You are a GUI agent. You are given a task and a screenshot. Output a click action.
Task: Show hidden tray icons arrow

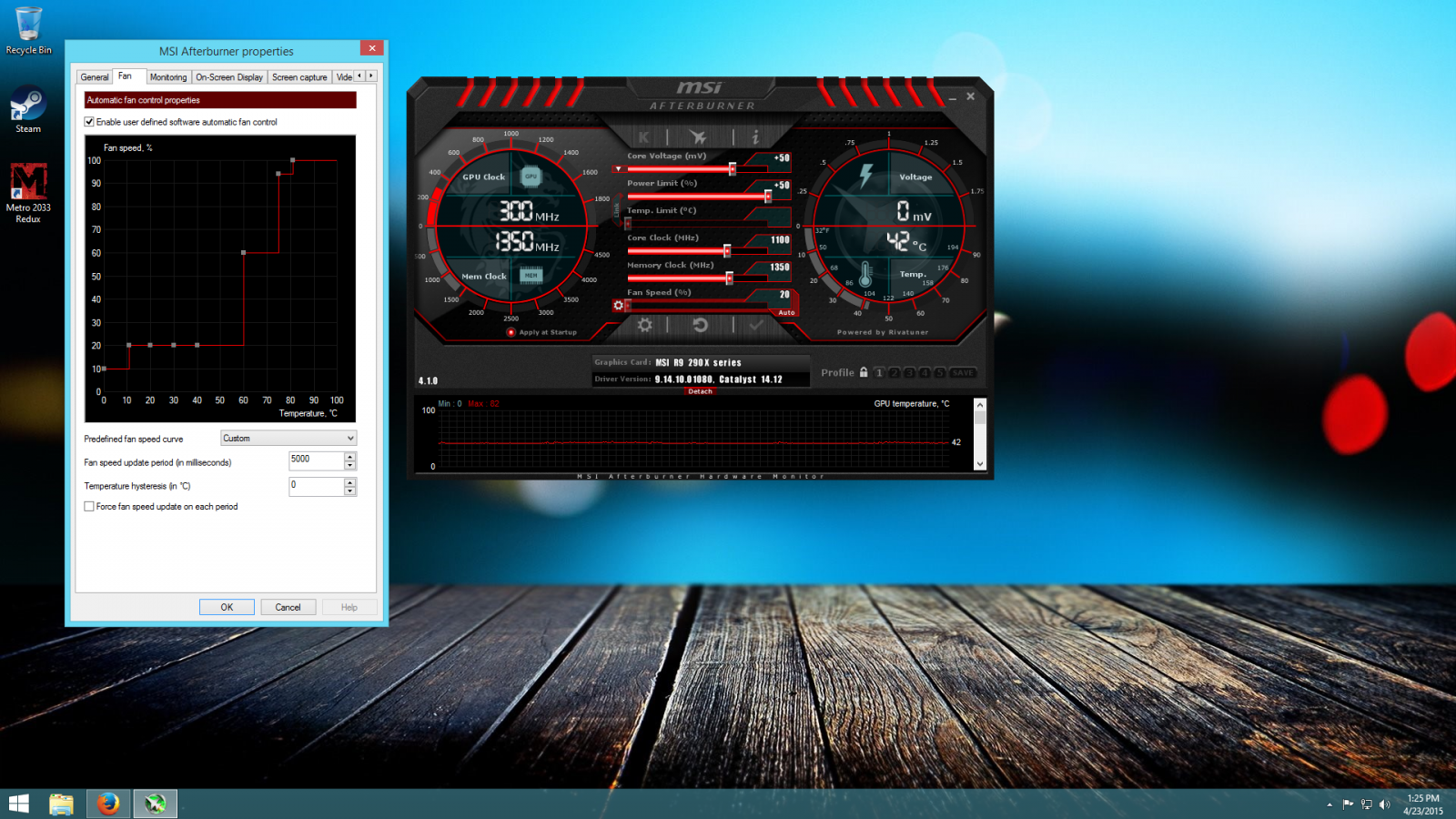1330,804
